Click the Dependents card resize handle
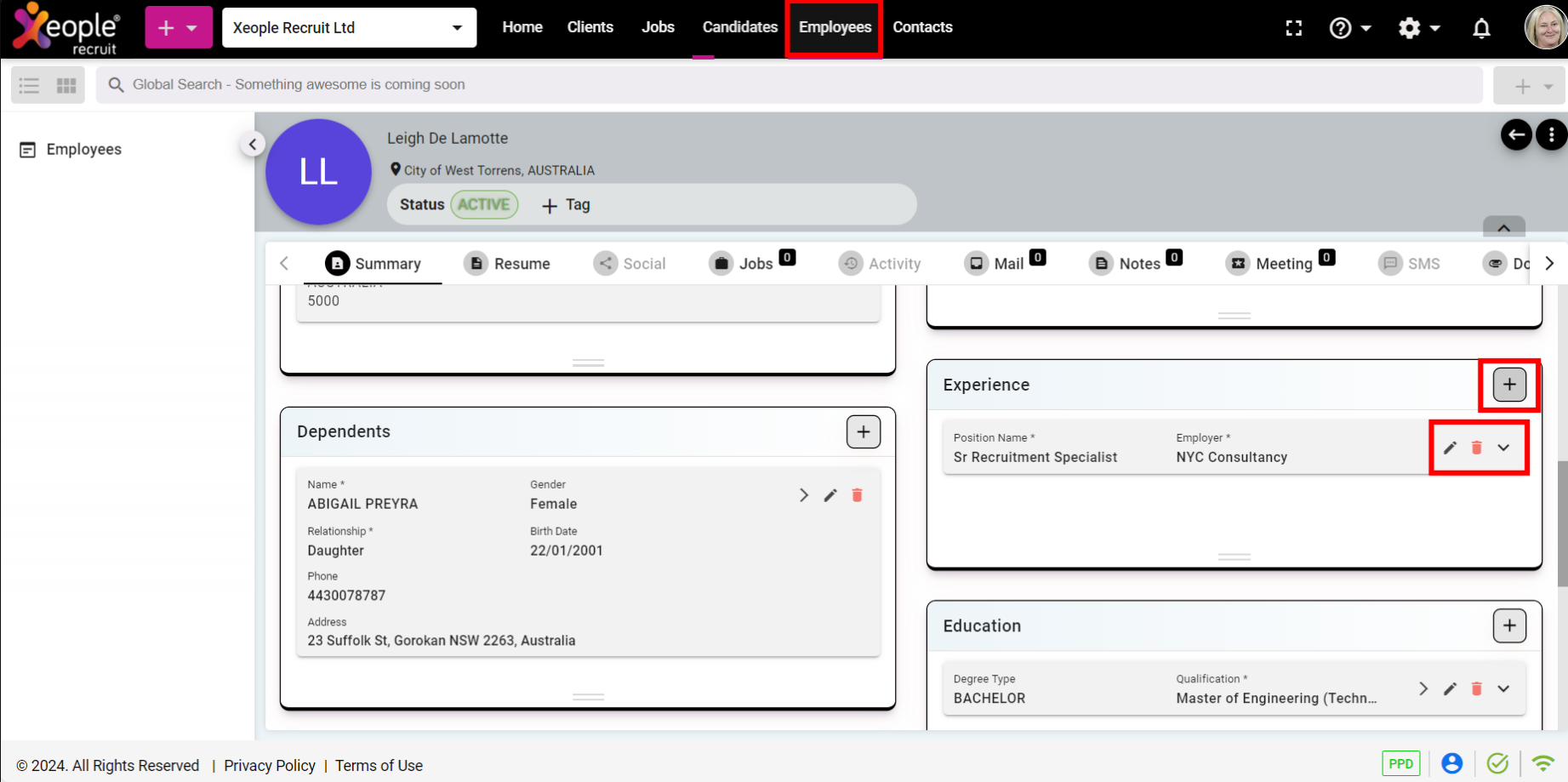 click(x=588, y=697)
